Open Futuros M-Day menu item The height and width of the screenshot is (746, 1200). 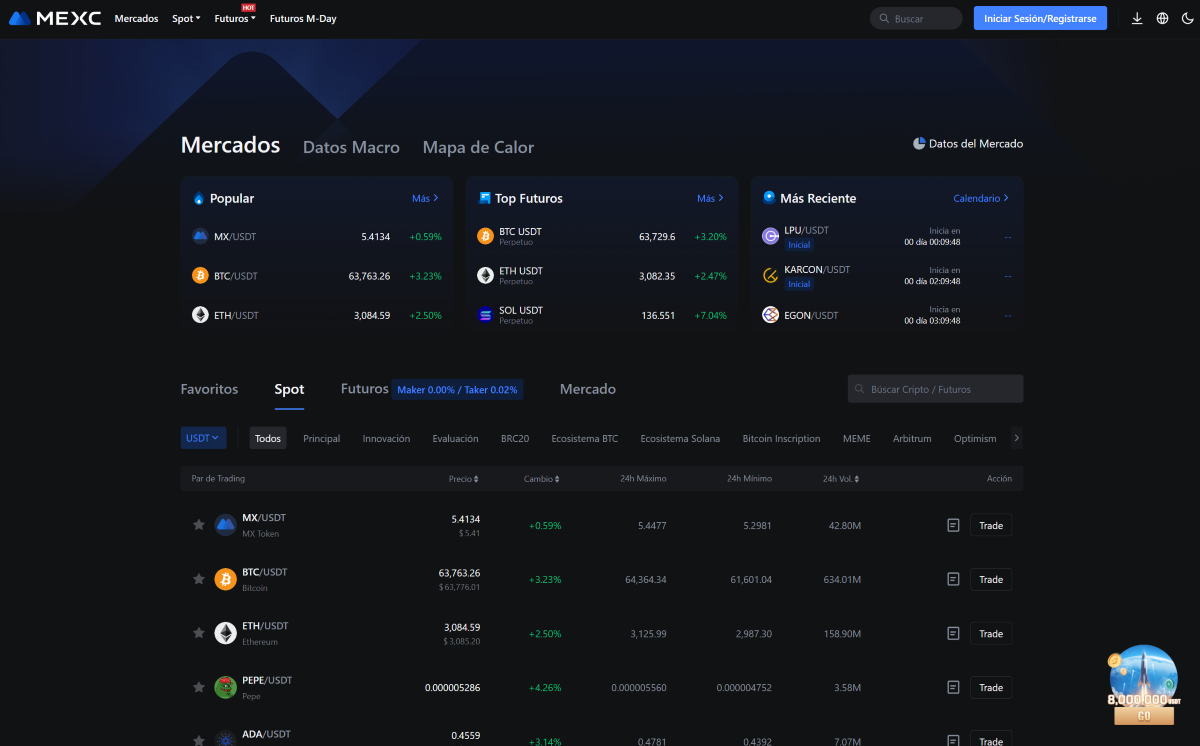tap(303, 18)
